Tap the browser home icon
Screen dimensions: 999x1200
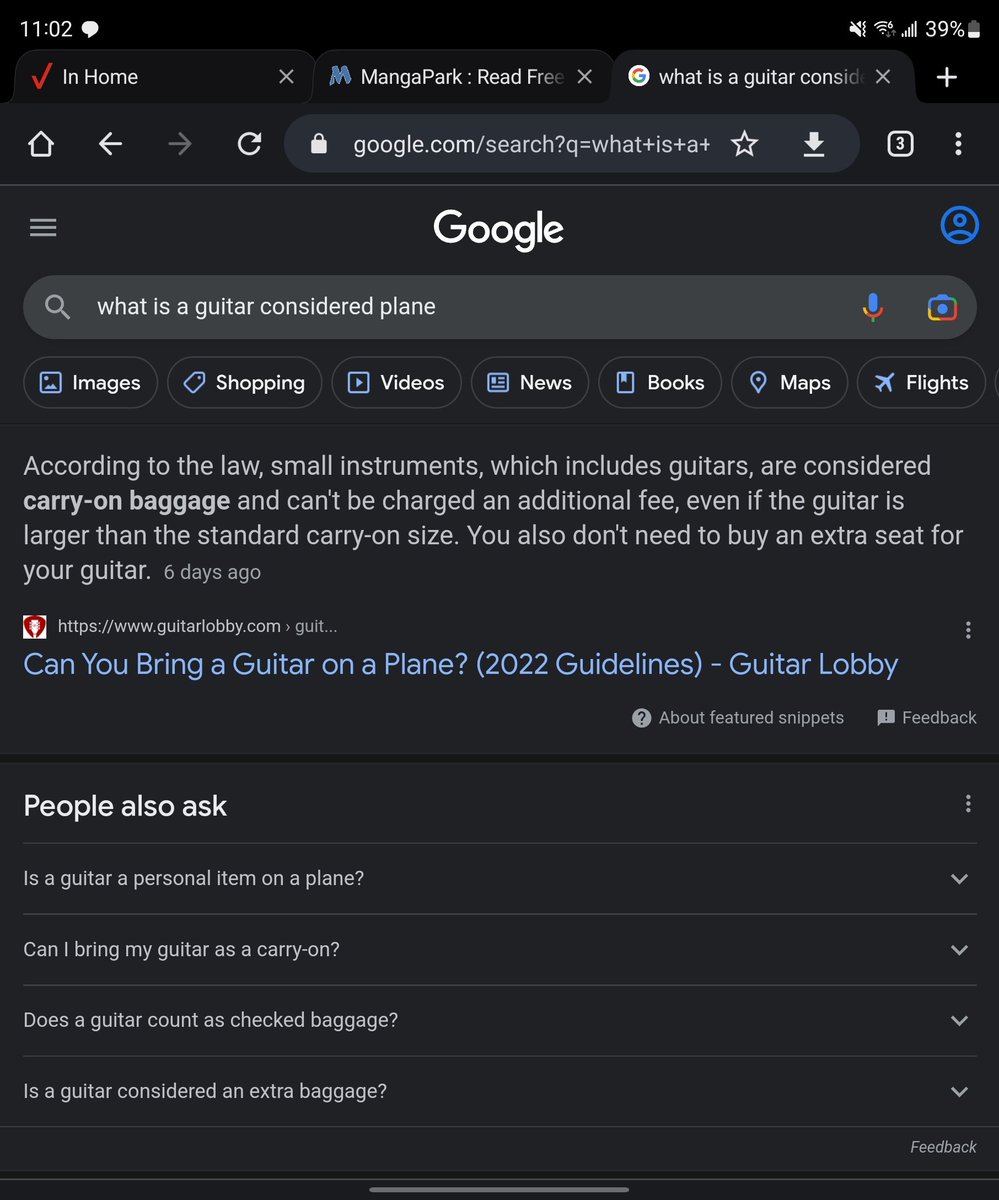[41, 144]
